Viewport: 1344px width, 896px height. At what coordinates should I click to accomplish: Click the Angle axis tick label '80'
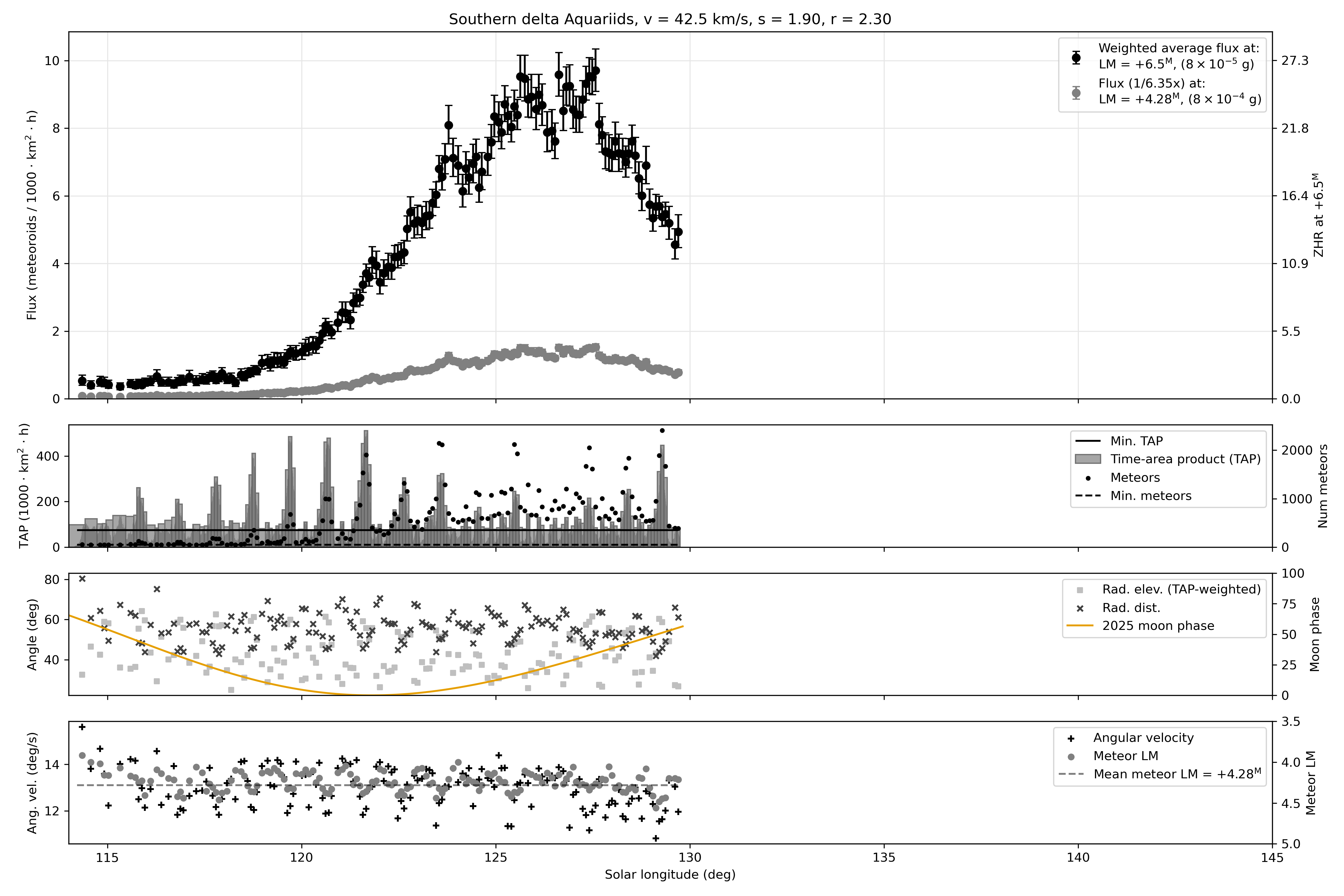pos(52,580)
